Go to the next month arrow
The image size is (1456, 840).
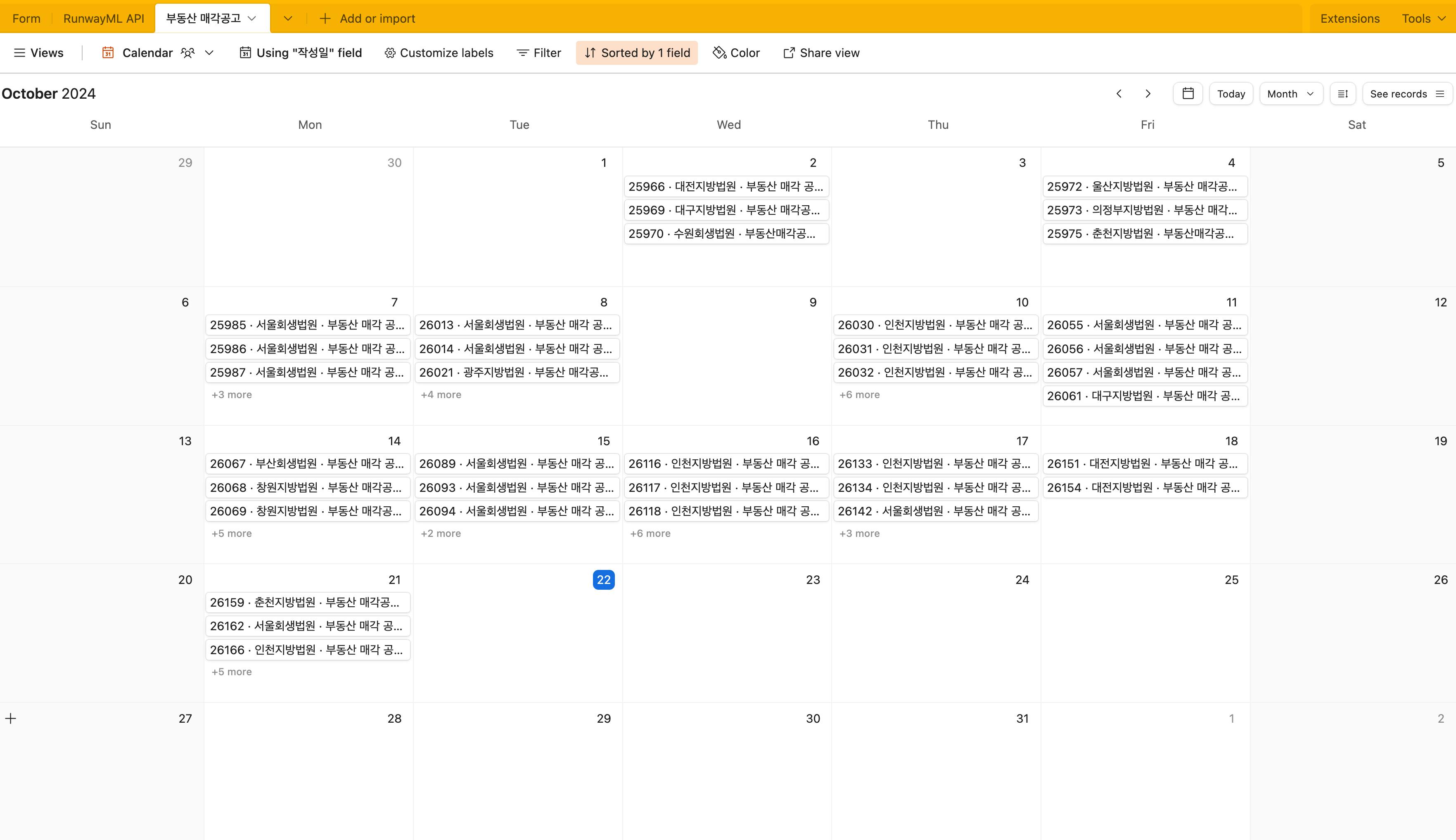[x=1148, y=93]
